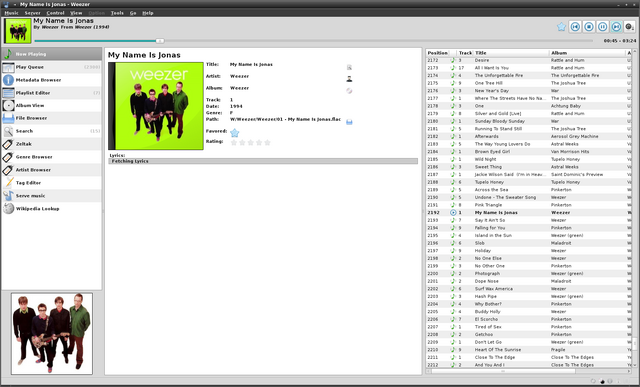
Task: Open the Now Playing view
Action: coord(51,54)
